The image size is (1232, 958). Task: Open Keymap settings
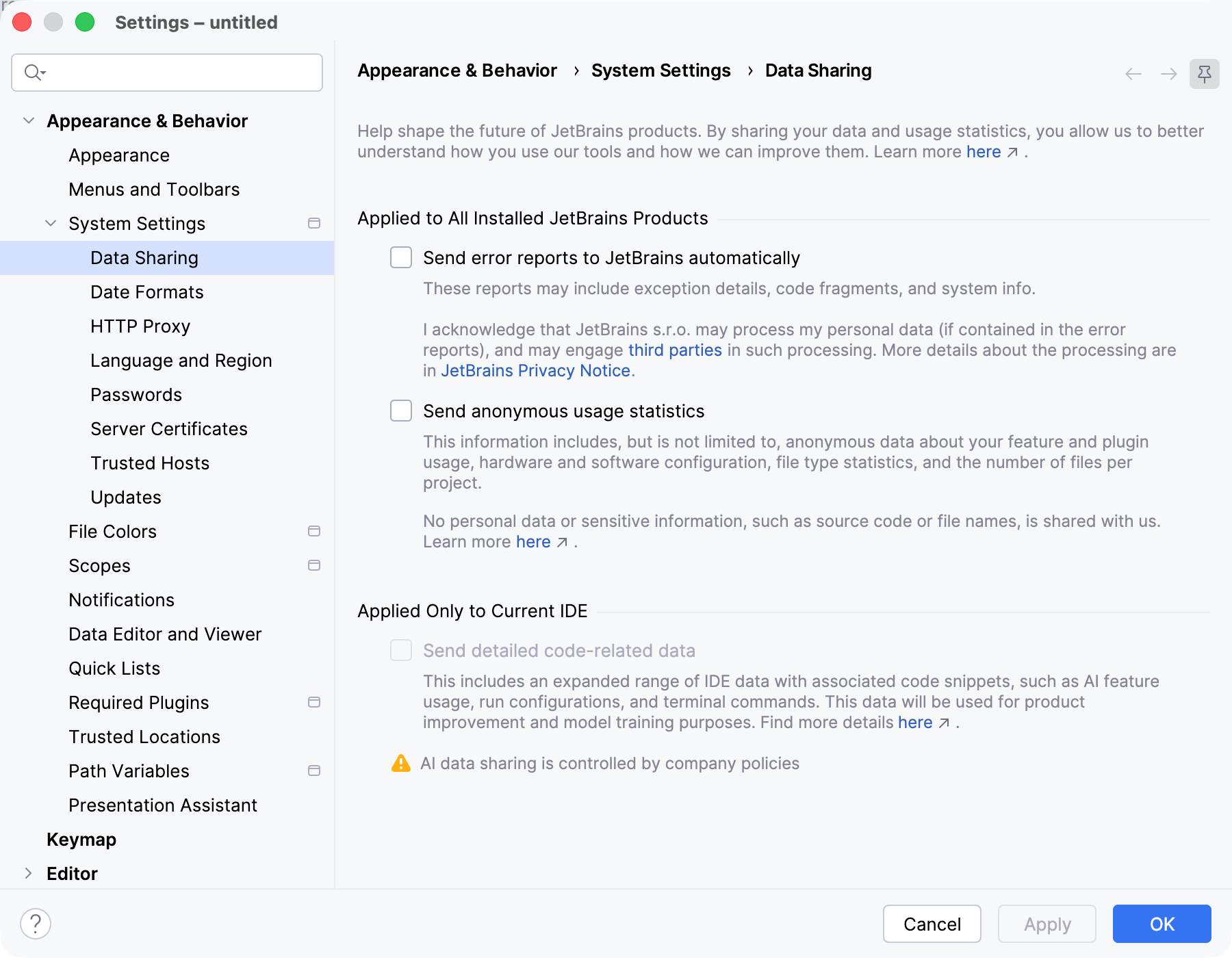coord(81,840)
